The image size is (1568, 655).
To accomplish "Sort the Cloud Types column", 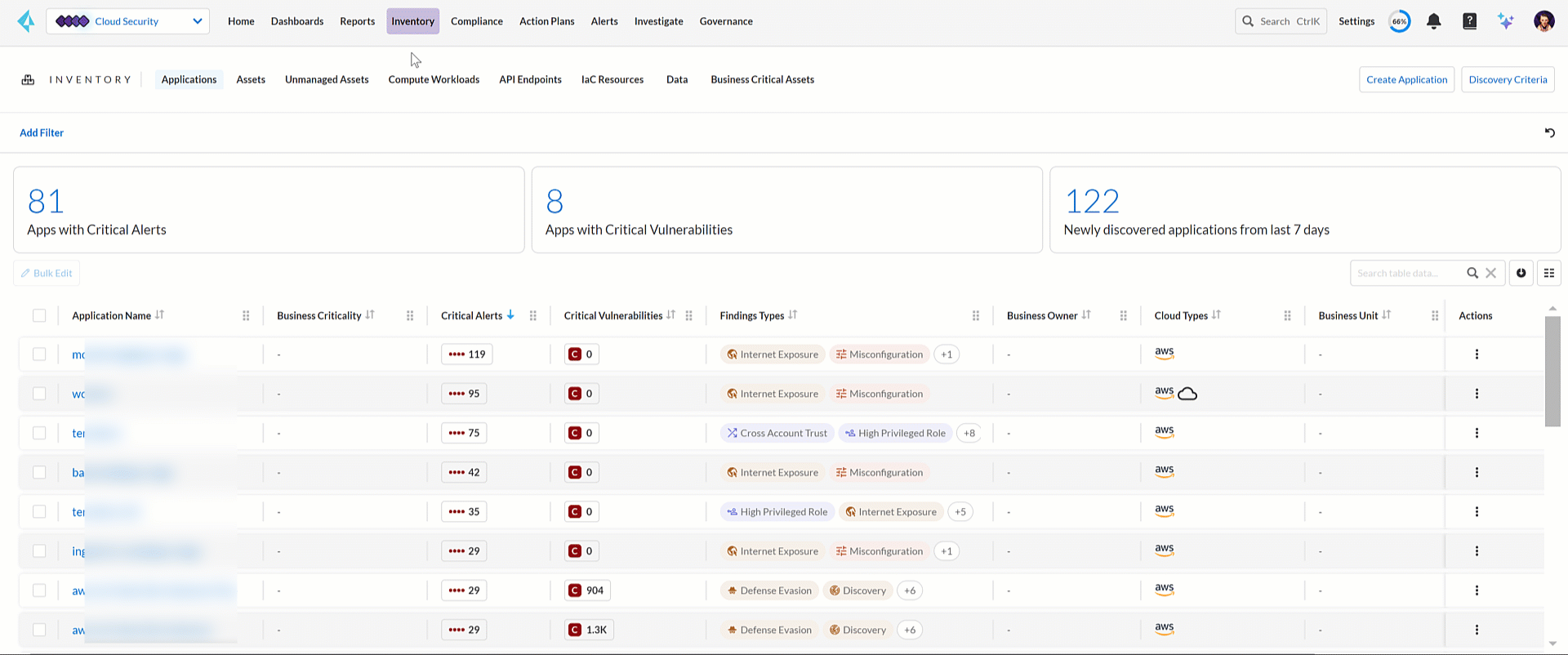I will coord(1216,314).
